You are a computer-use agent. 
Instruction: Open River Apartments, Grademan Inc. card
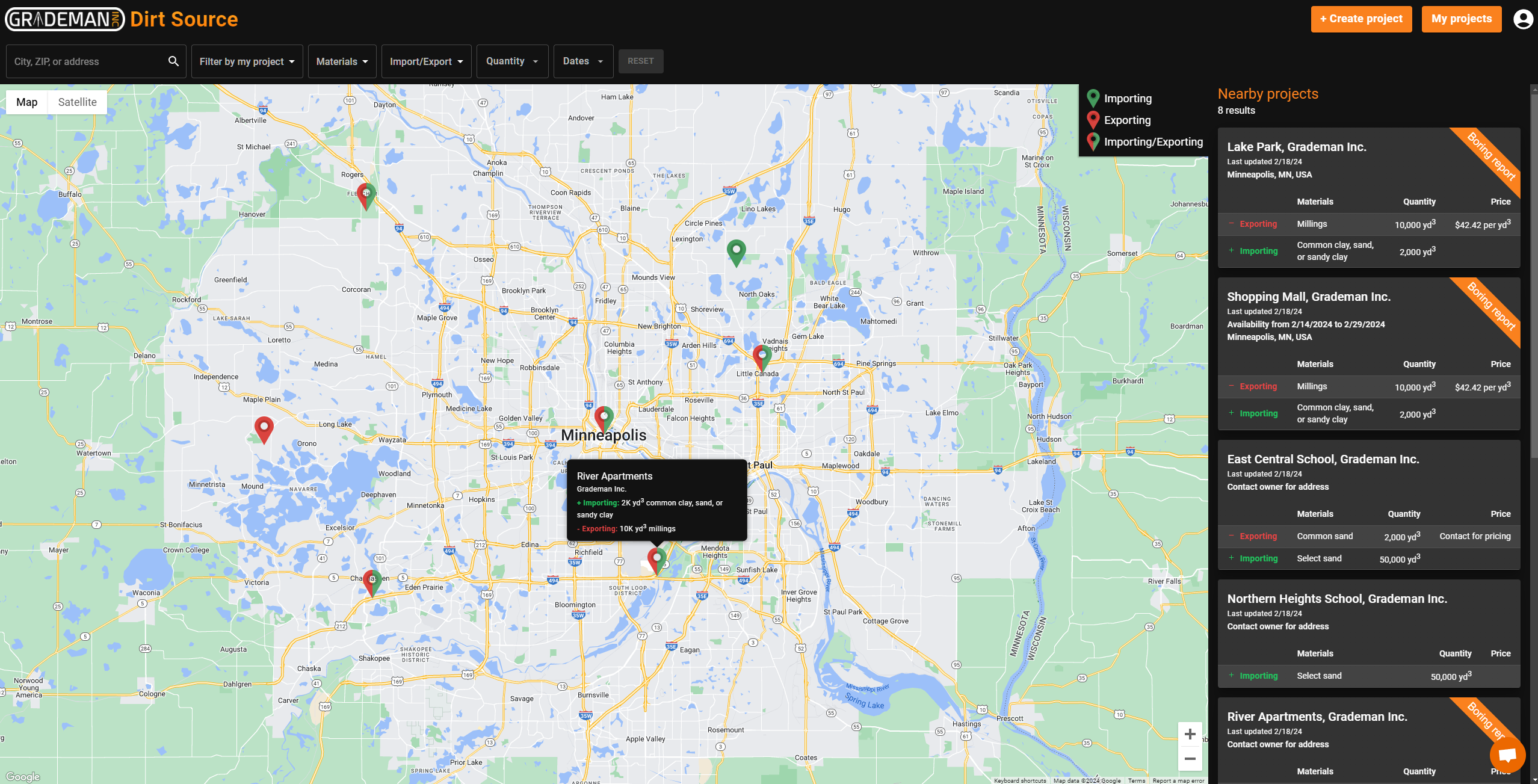point(1369,741)
